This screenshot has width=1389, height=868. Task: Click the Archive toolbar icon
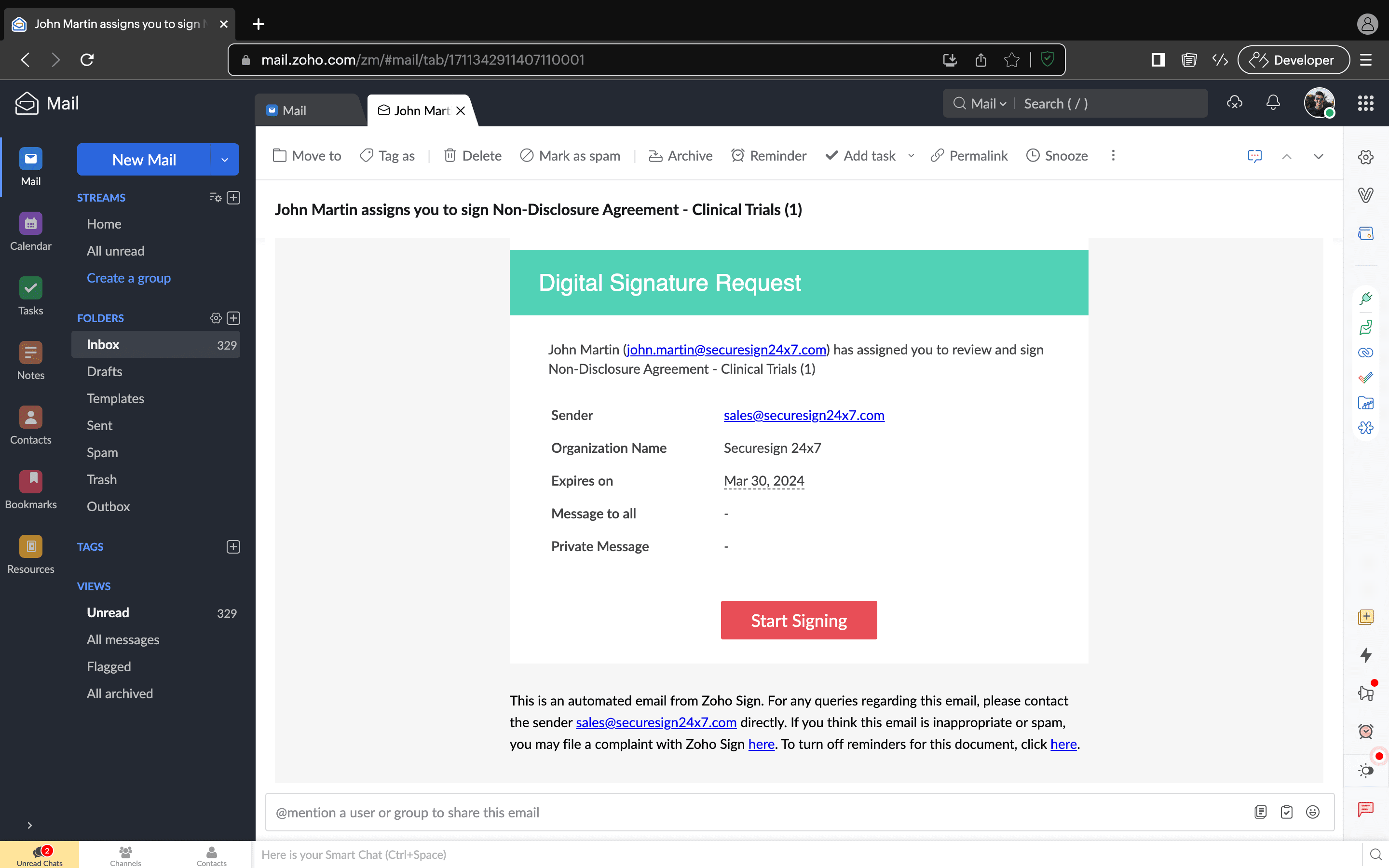click(655, 156)
